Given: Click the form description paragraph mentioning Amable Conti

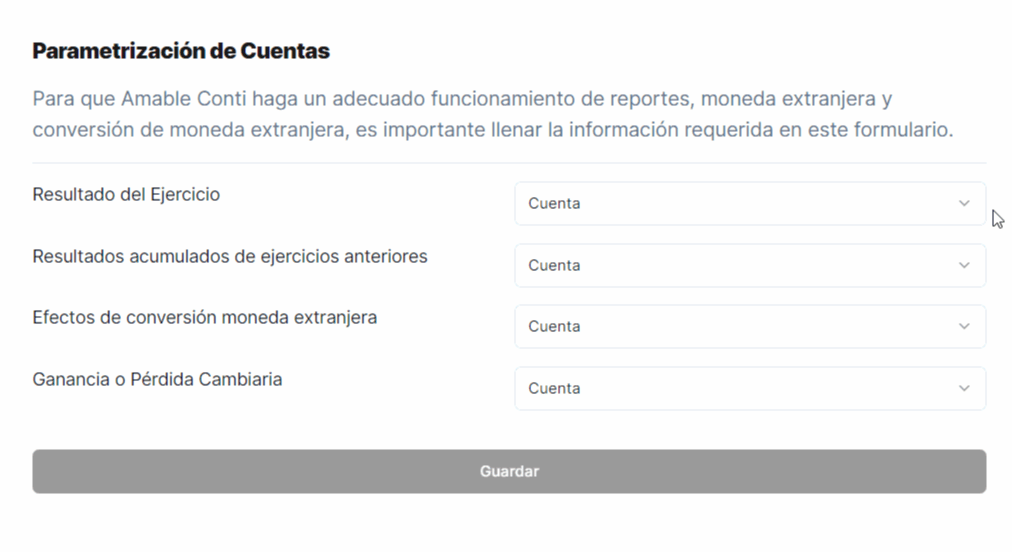Looking at the screenshot, I should pyautogui.click(x=490, y=114).
